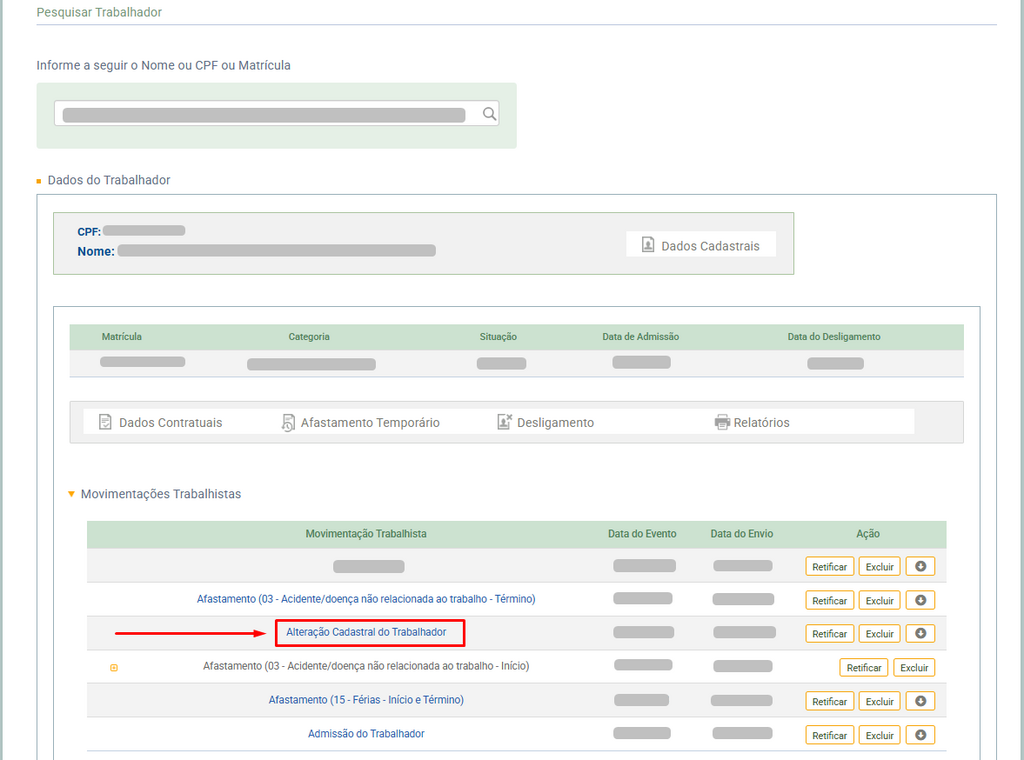Viewport: 1024px width, 760px height.
Task: Open Dados Contratuais
Action: point(160,422)
